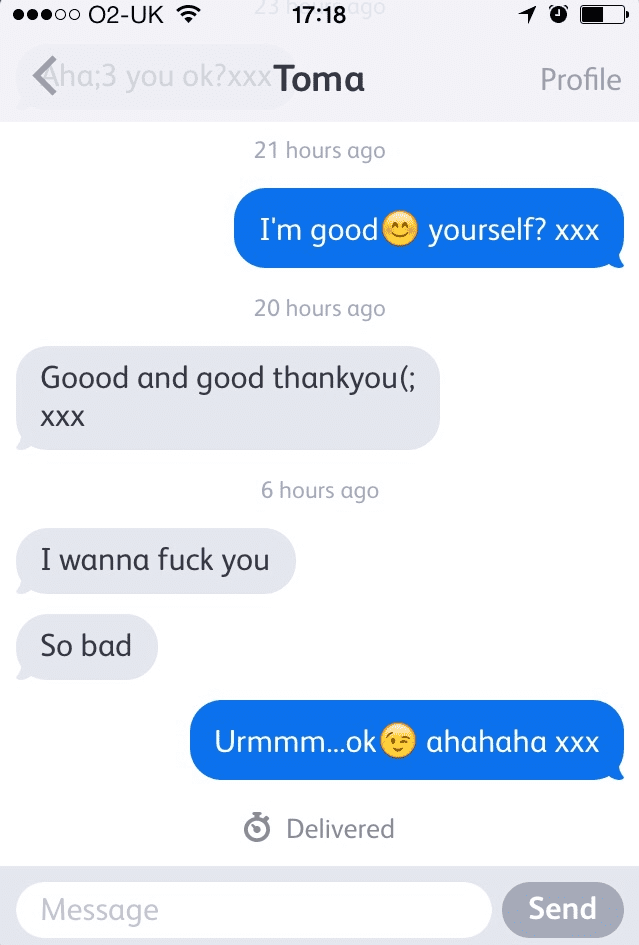
Task: Select the "Urmmm...ok ahahaha" blue bubble
Action: [x=407, y=739]
